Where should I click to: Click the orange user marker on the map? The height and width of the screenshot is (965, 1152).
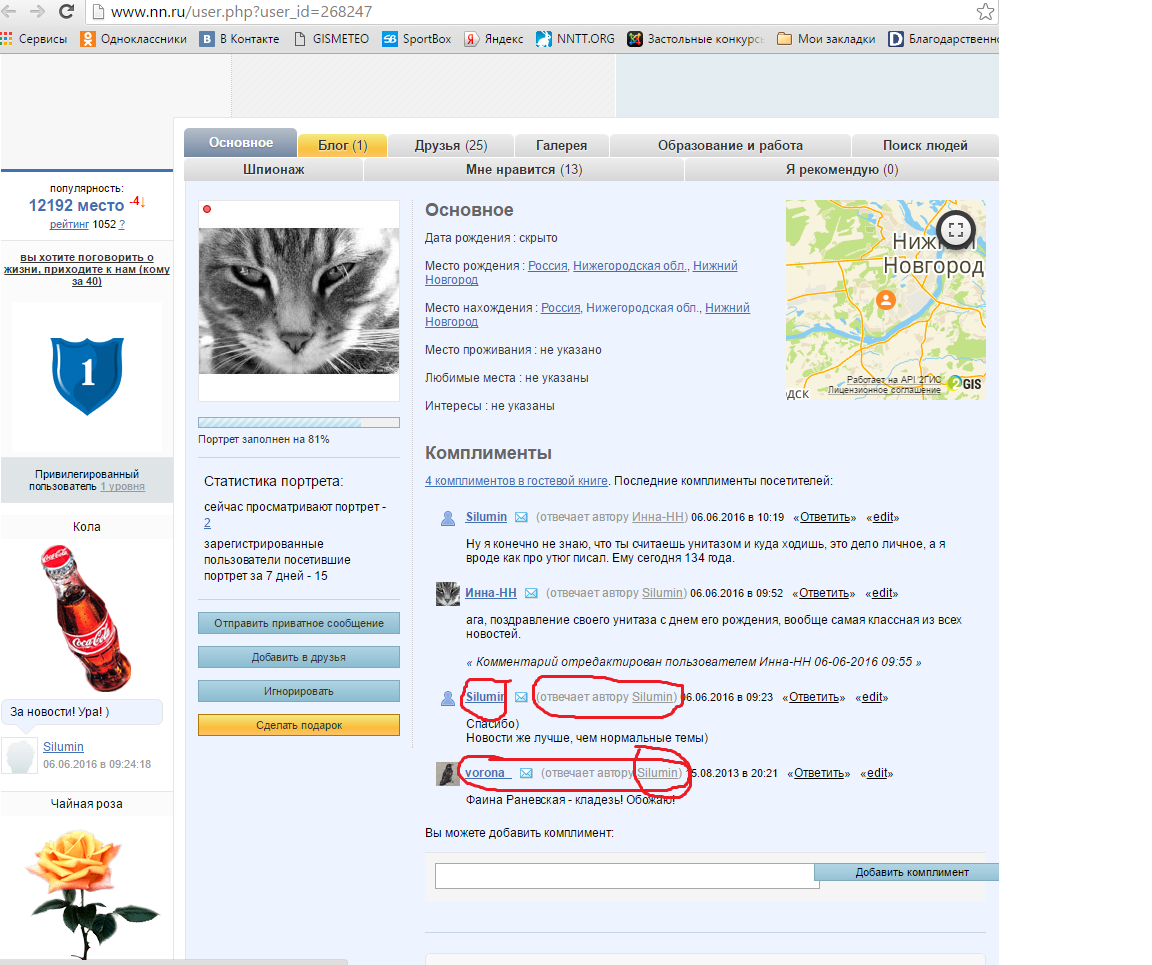click(886, 300)
